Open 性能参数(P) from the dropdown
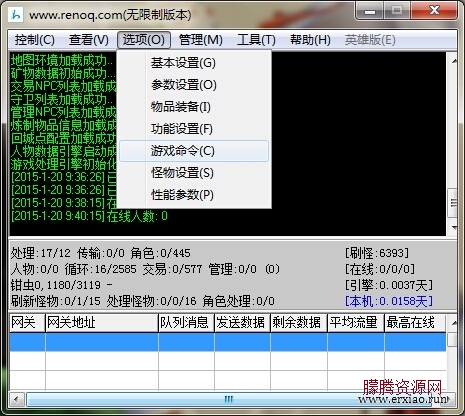Viewport: 465px width, 416px height. pyautogui.click(x=194, y=195)
